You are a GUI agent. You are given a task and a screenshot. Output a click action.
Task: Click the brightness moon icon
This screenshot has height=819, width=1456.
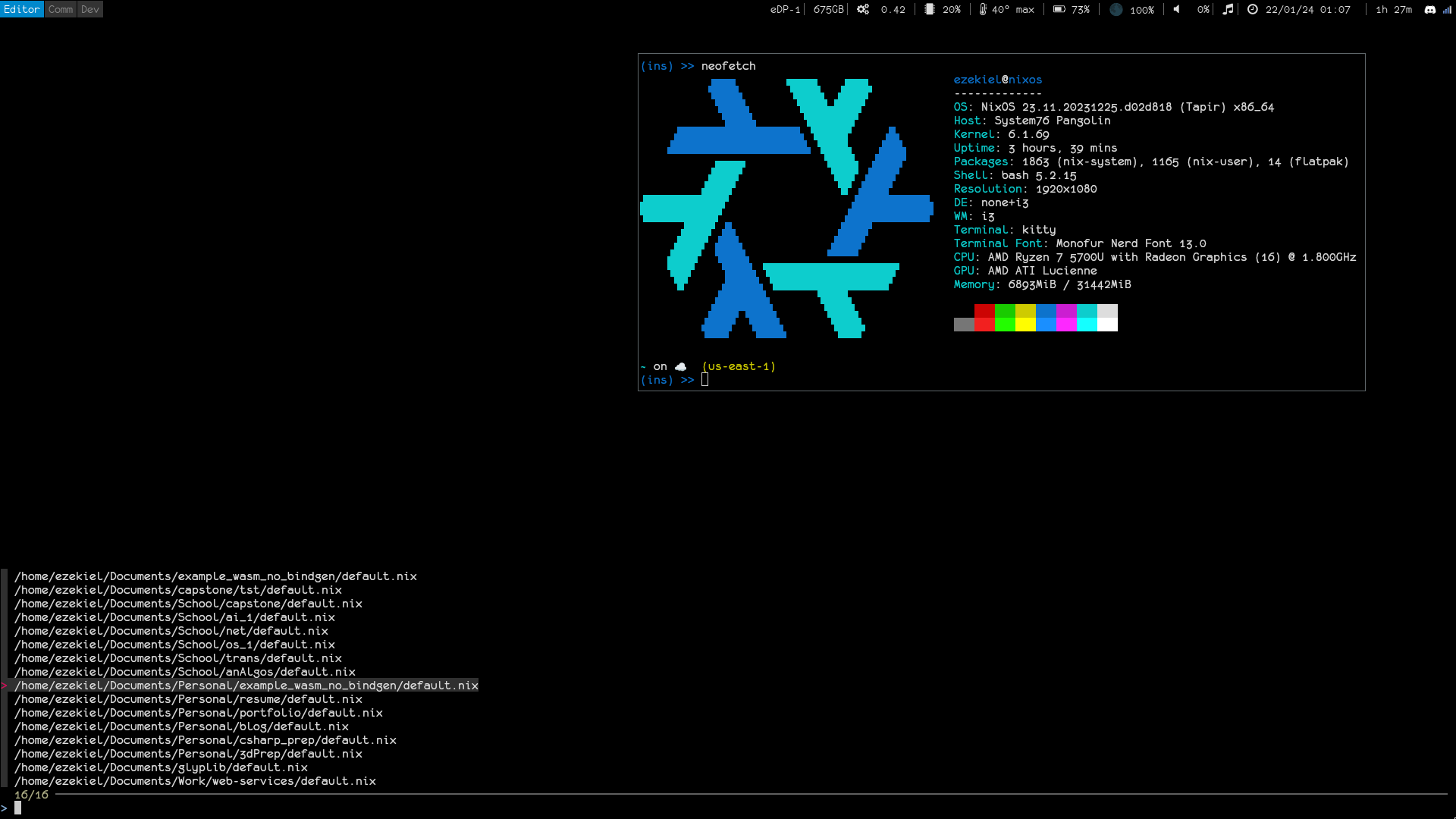coord(1116,9)
